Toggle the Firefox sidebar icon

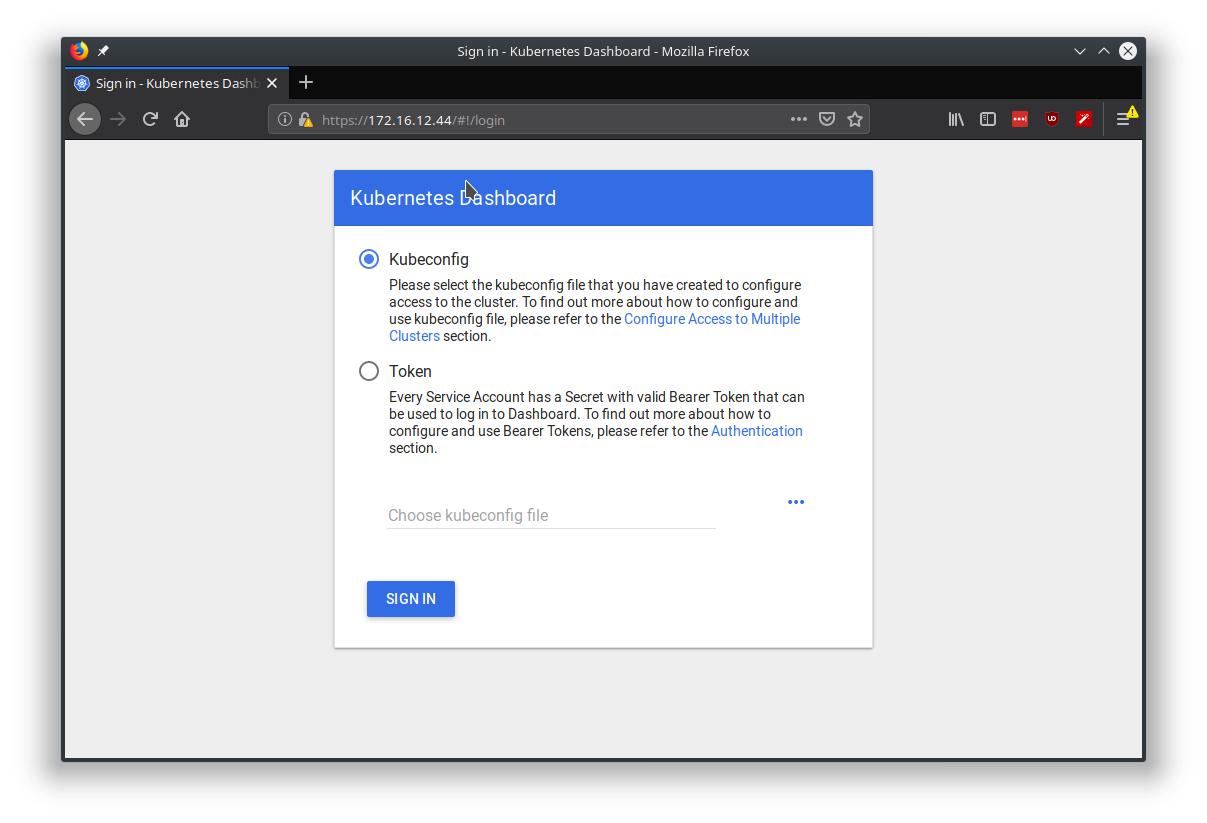click(988, 119)
